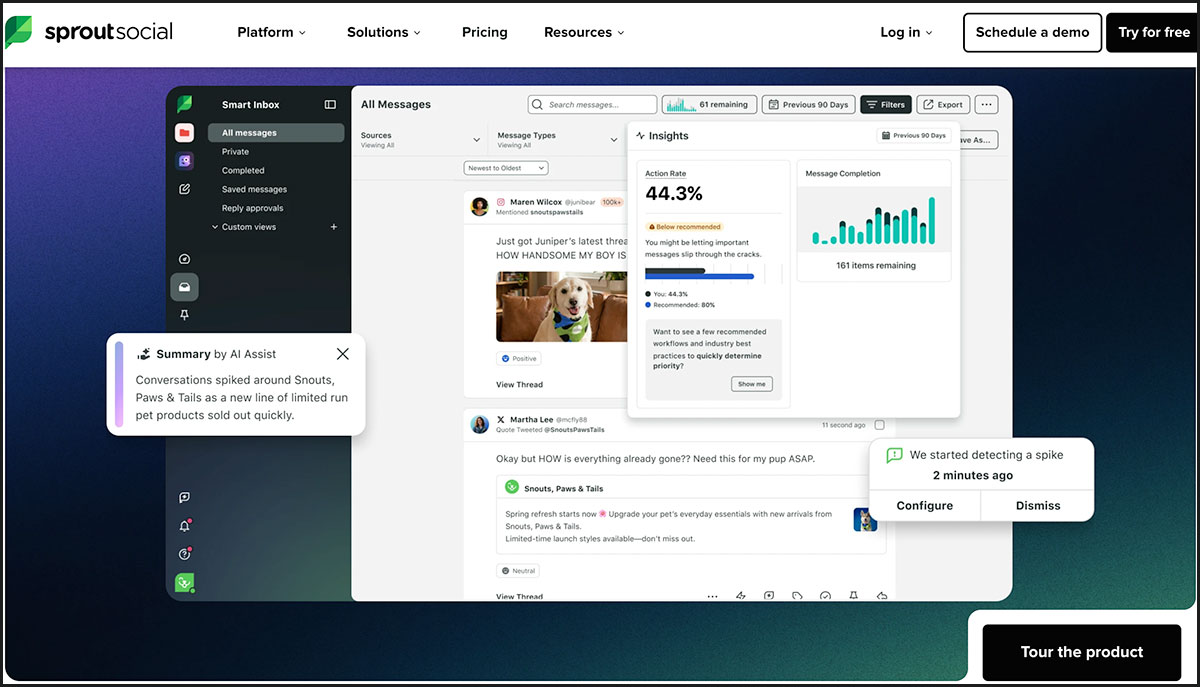Click the Filters button

886,104
